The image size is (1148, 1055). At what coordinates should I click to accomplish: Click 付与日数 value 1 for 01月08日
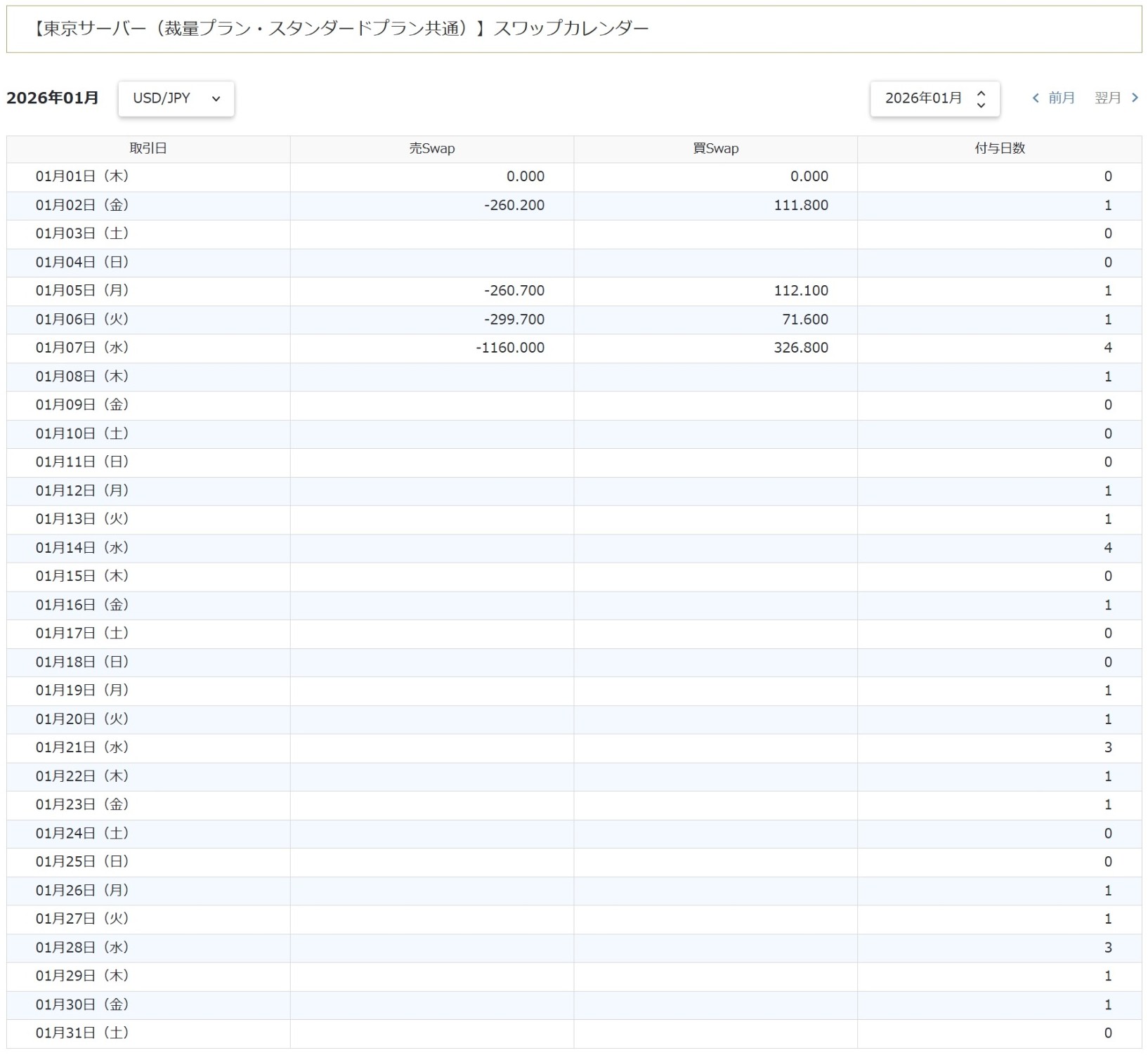tap(1108, 376)
